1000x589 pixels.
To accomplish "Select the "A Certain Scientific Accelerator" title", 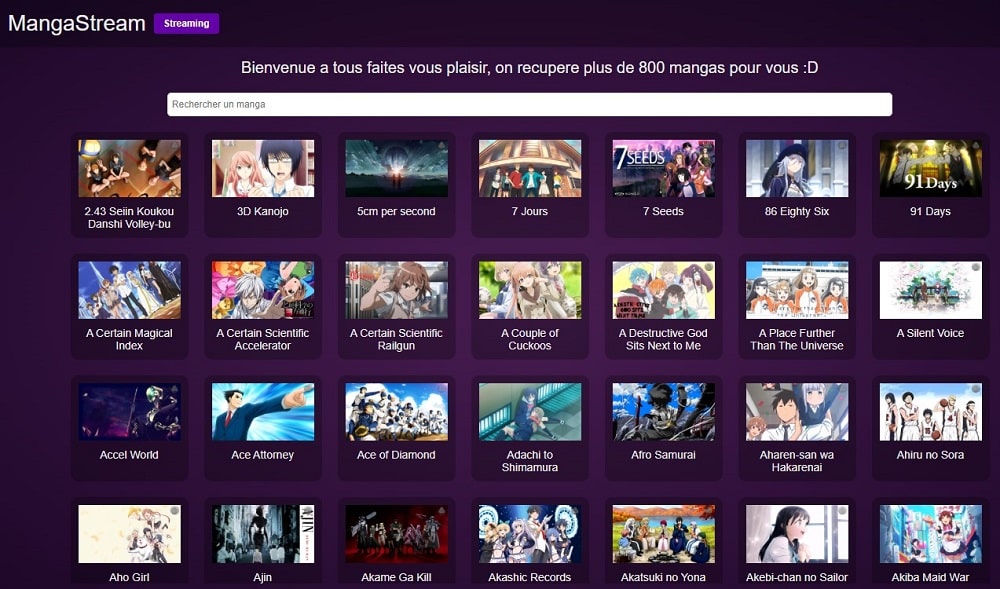I will [x=263, y=339].
